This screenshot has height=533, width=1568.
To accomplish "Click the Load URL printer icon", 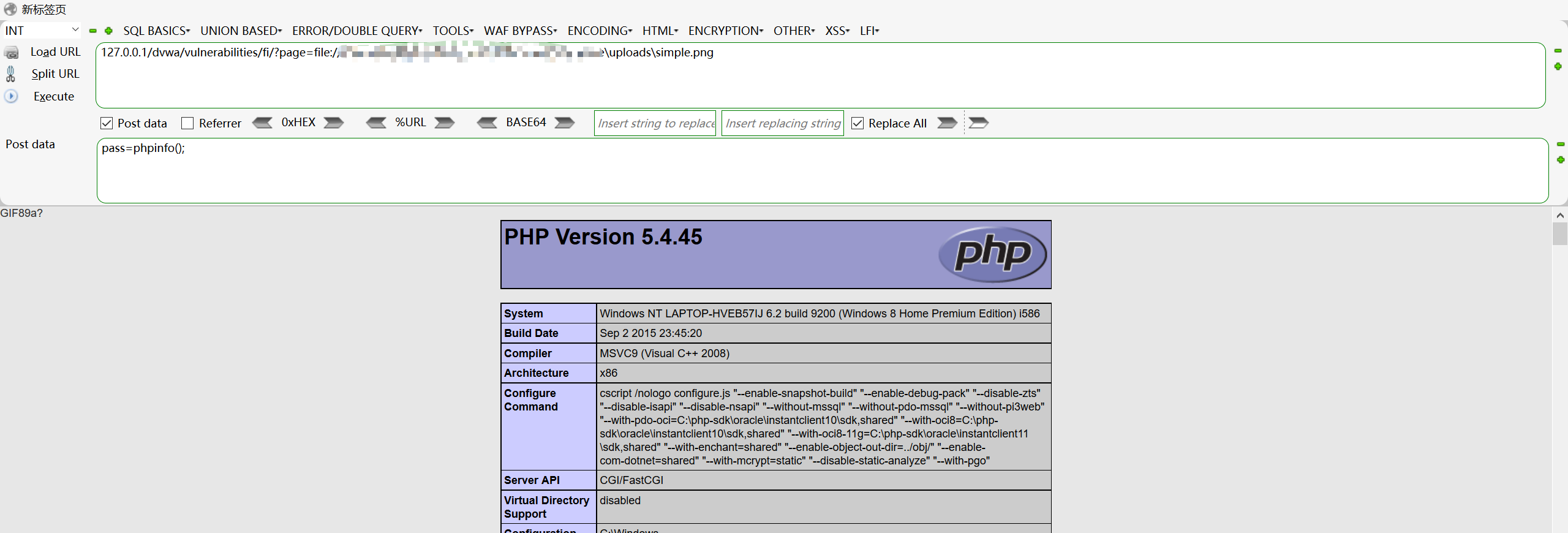I will tap(11, 53).
